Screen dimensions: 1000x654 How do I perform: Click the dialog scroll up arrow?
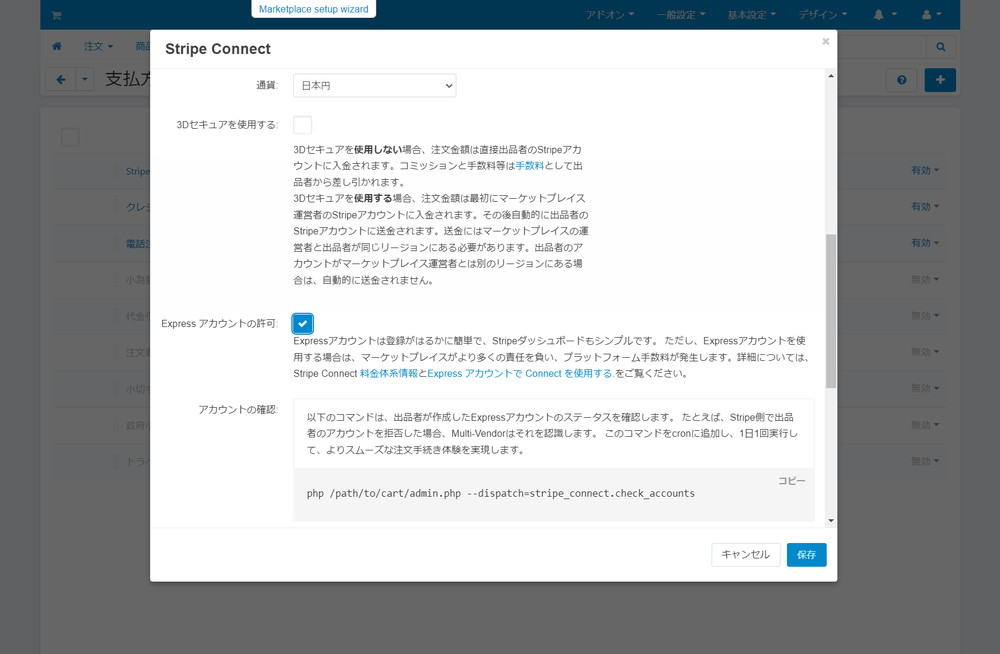coord(830,76)
